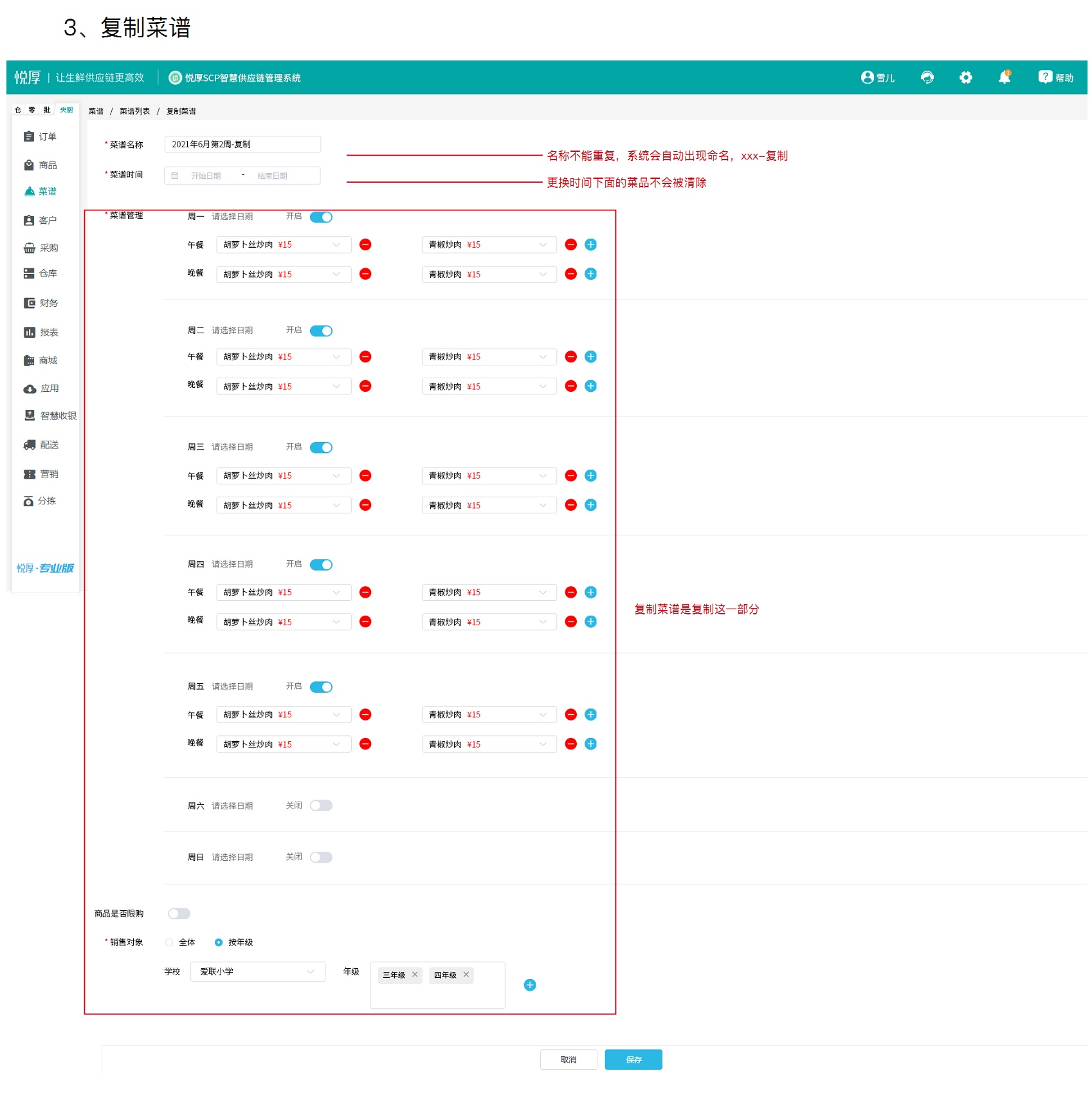Image resolution: width=1092 pixels, height=1093 pixels.
Task: Select the 按年级 radio option
Action: click(x=219, y=942)
